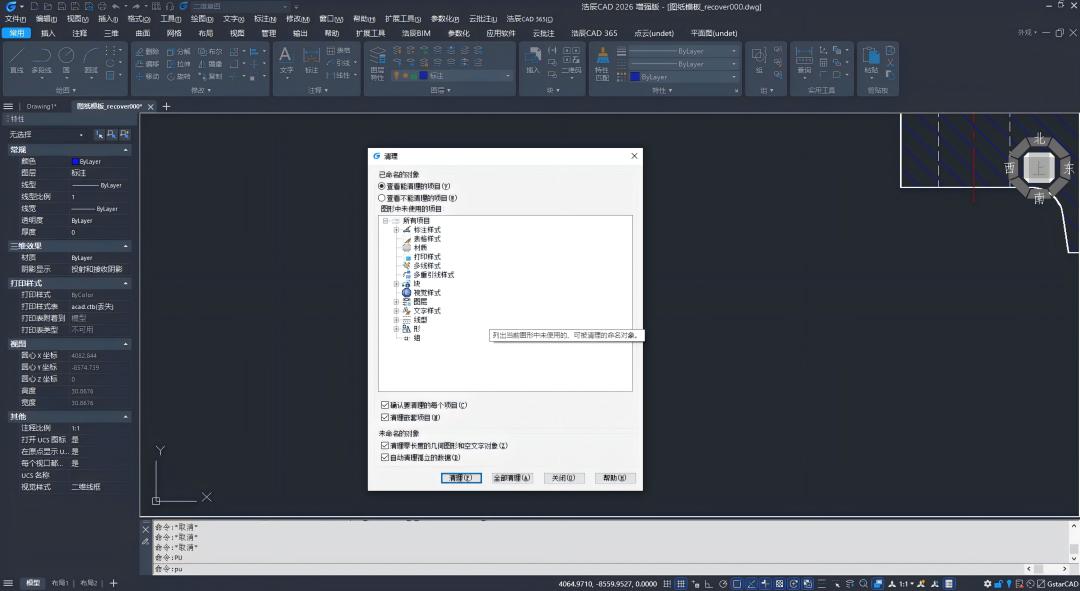Switch to the 注释 ribbon tab
This screenshot has width=1080, height=591.
[x=80, y=33]
